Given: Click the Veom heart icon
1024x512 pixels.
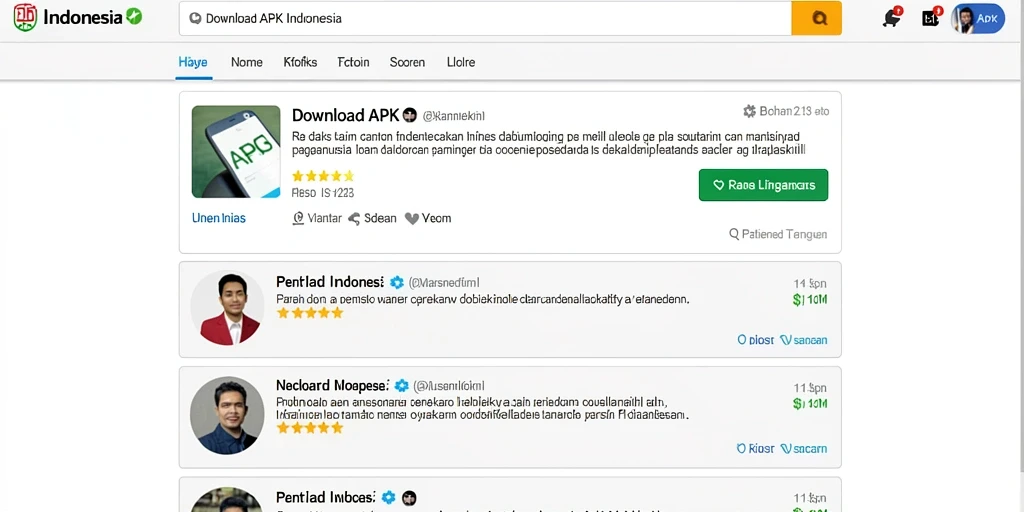Looking at the screenshot, I should [411, 219].
